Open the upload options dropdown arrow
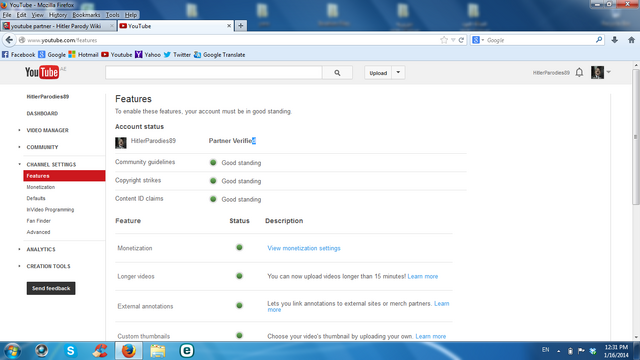 tap(398, 73)
